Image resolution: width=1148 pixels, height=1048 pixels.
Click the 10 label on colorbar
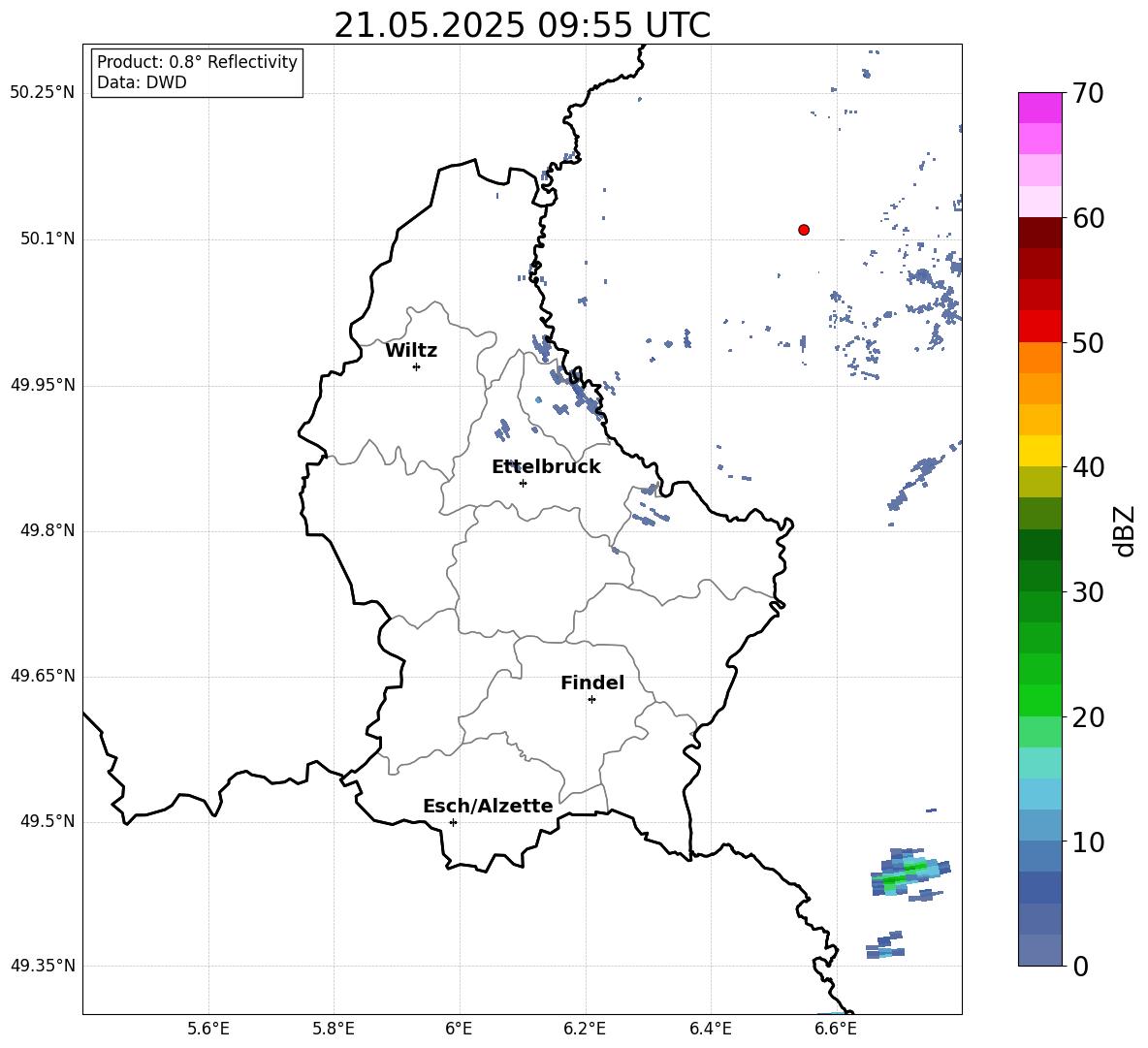point(1088,842)
